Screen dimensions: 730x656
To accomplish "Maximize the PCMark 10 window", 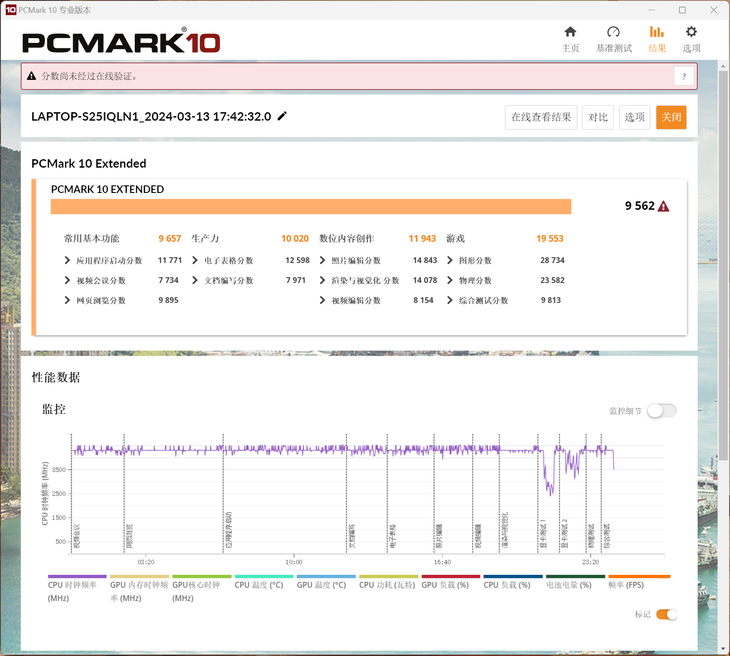I will click(x=682, y=10).
